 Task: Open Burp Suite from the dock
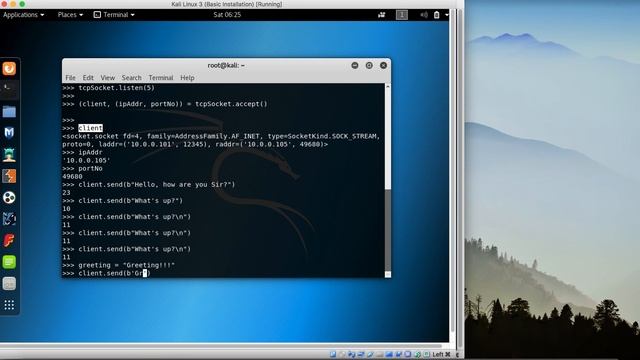coord(9,176)
